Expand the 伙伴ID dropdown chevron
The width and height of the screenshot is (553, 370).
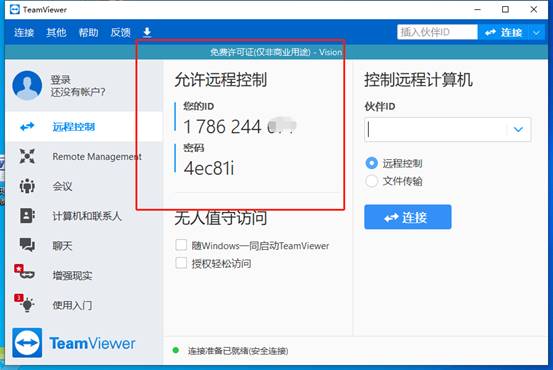coord(518,129)
